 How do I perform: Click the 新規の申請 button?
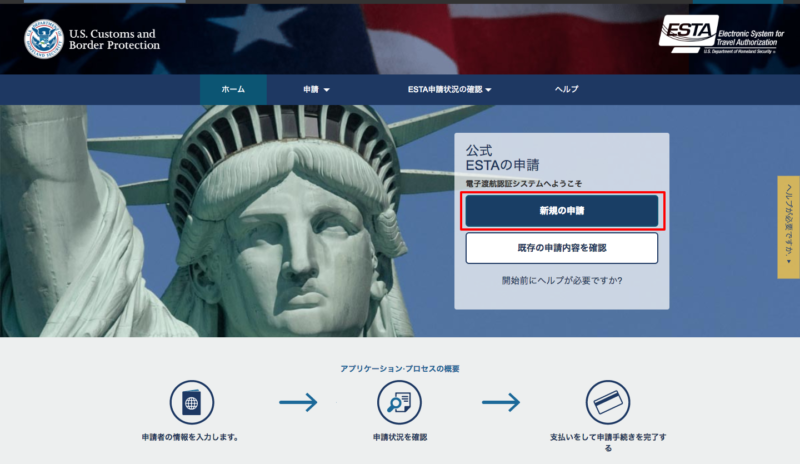click(x=562, y=211)
